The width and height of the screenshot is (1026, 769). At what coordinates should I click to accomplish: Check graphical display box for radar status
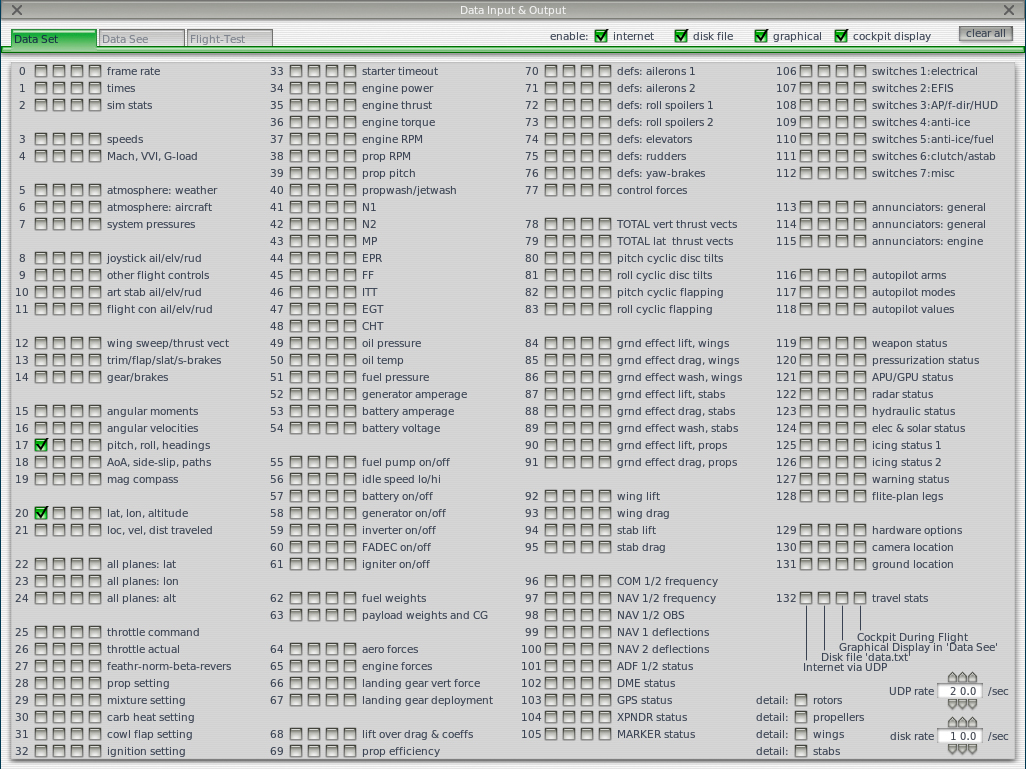pyautogui.click(x=842, y=394)
